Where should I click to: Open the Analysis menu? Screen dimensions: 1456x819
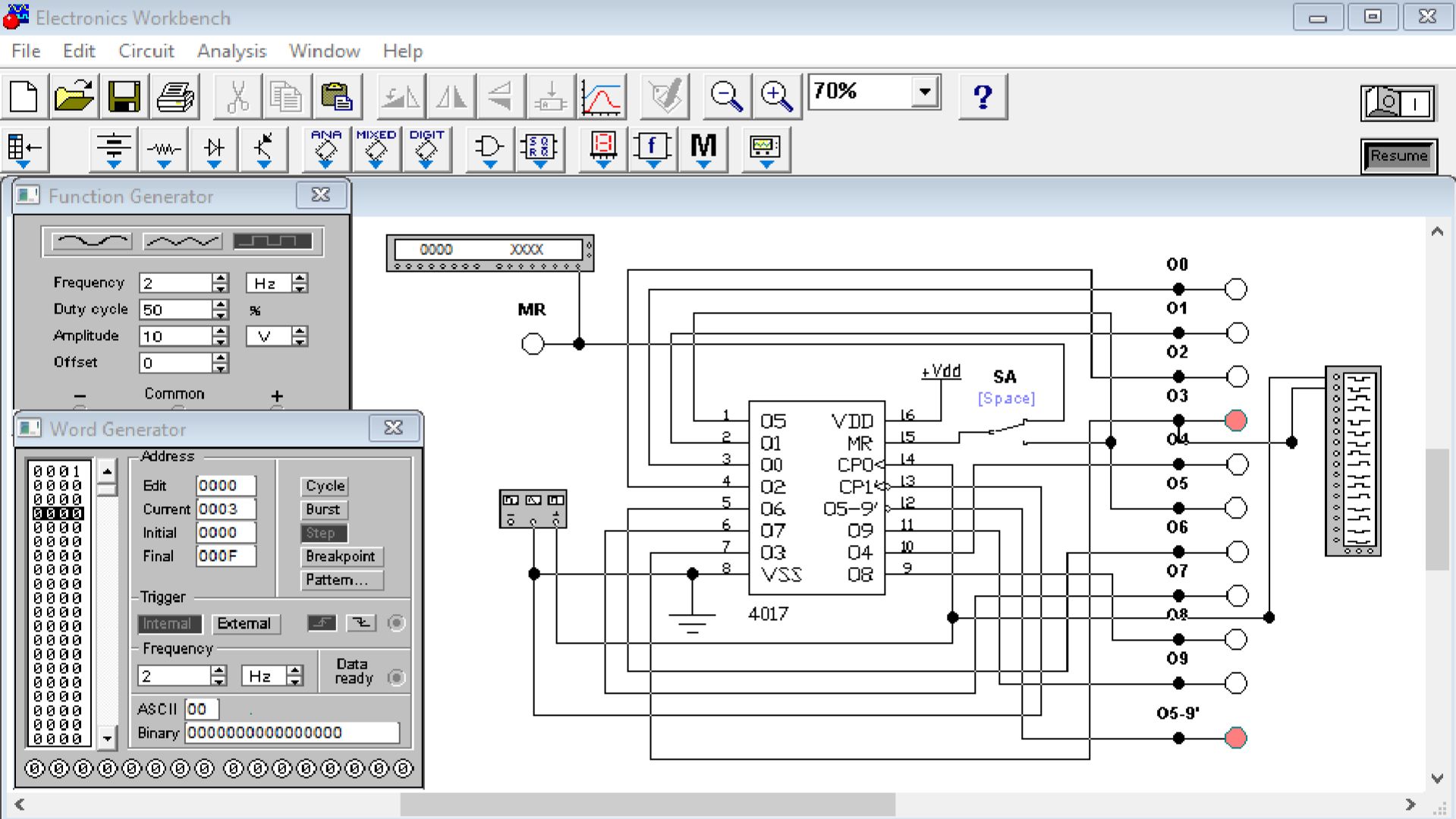pos(232,51)
